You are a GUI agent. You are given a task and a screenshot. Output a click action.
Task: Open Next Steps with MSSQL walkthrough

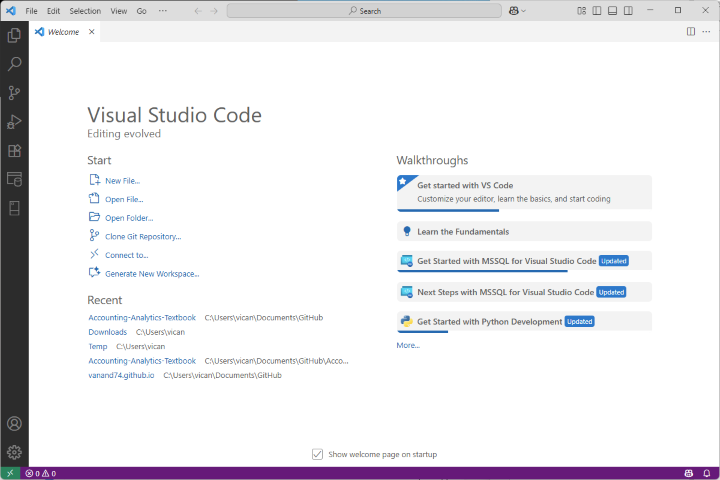(524, 292)
